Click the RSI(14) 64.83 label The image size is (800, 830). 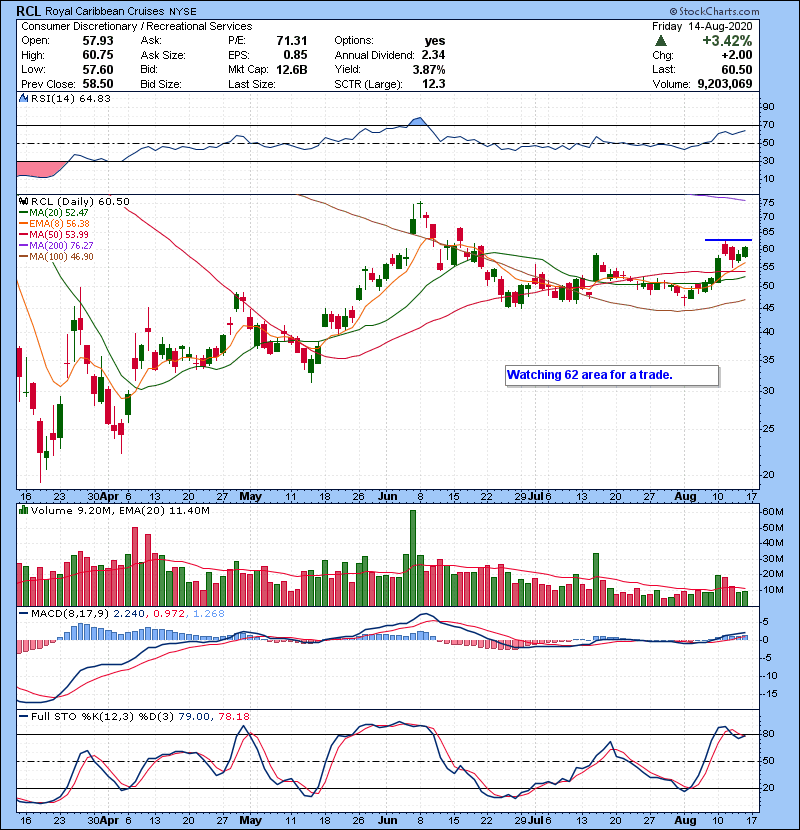[71, 98]
